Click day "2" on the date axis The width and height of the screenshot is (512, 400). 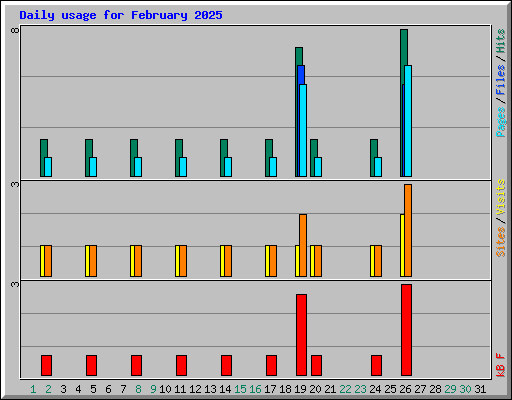point(48,389)
